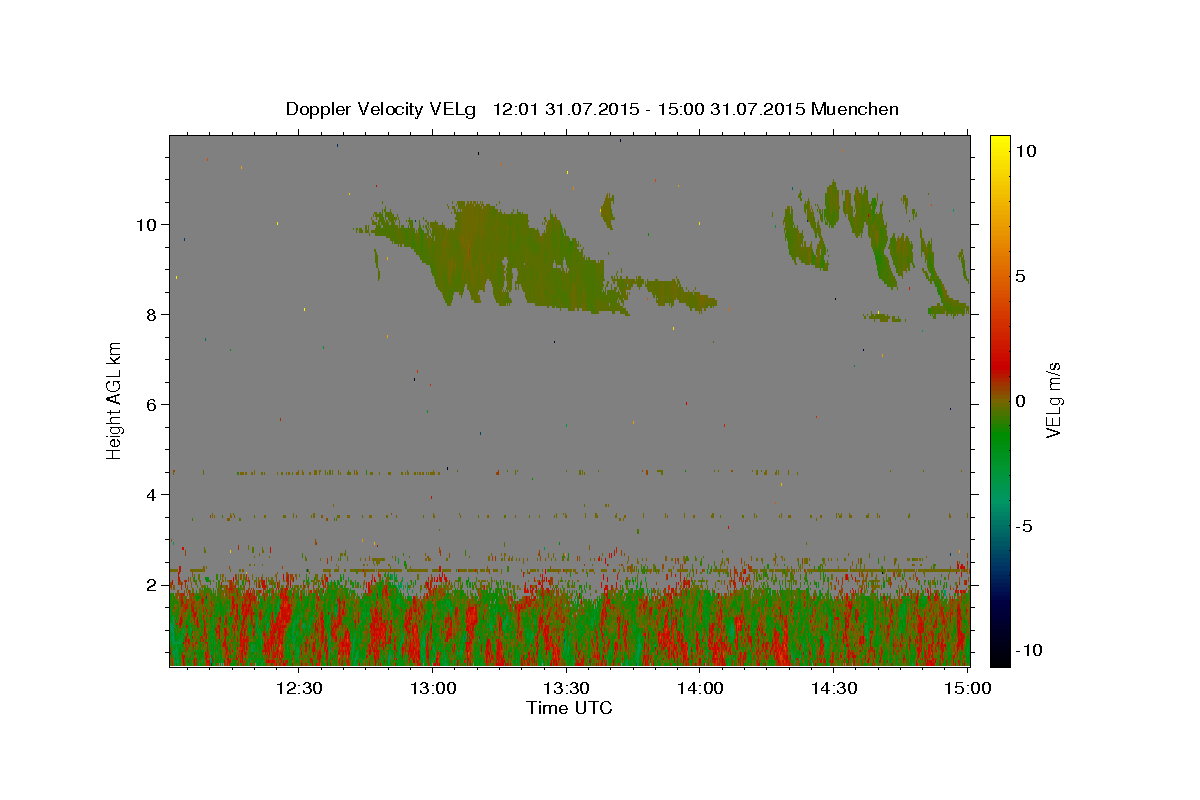Click the '13:00' time tick label
The image size is (1200, 800).
pos(432,688)
